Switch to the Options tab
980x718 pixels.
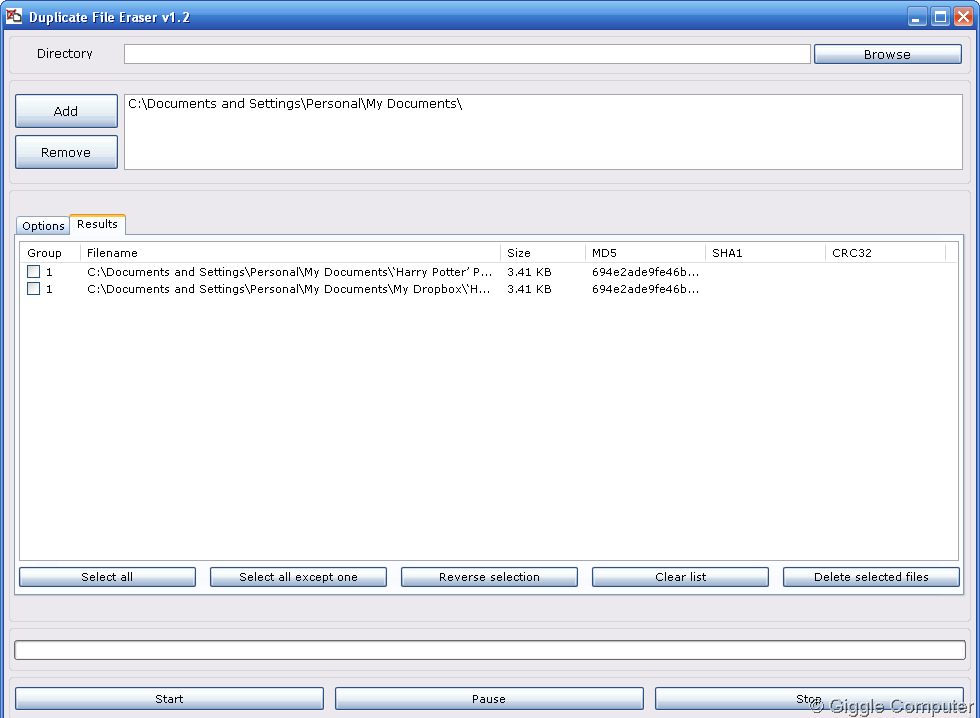pyautogui.click(x=43, y=226)
